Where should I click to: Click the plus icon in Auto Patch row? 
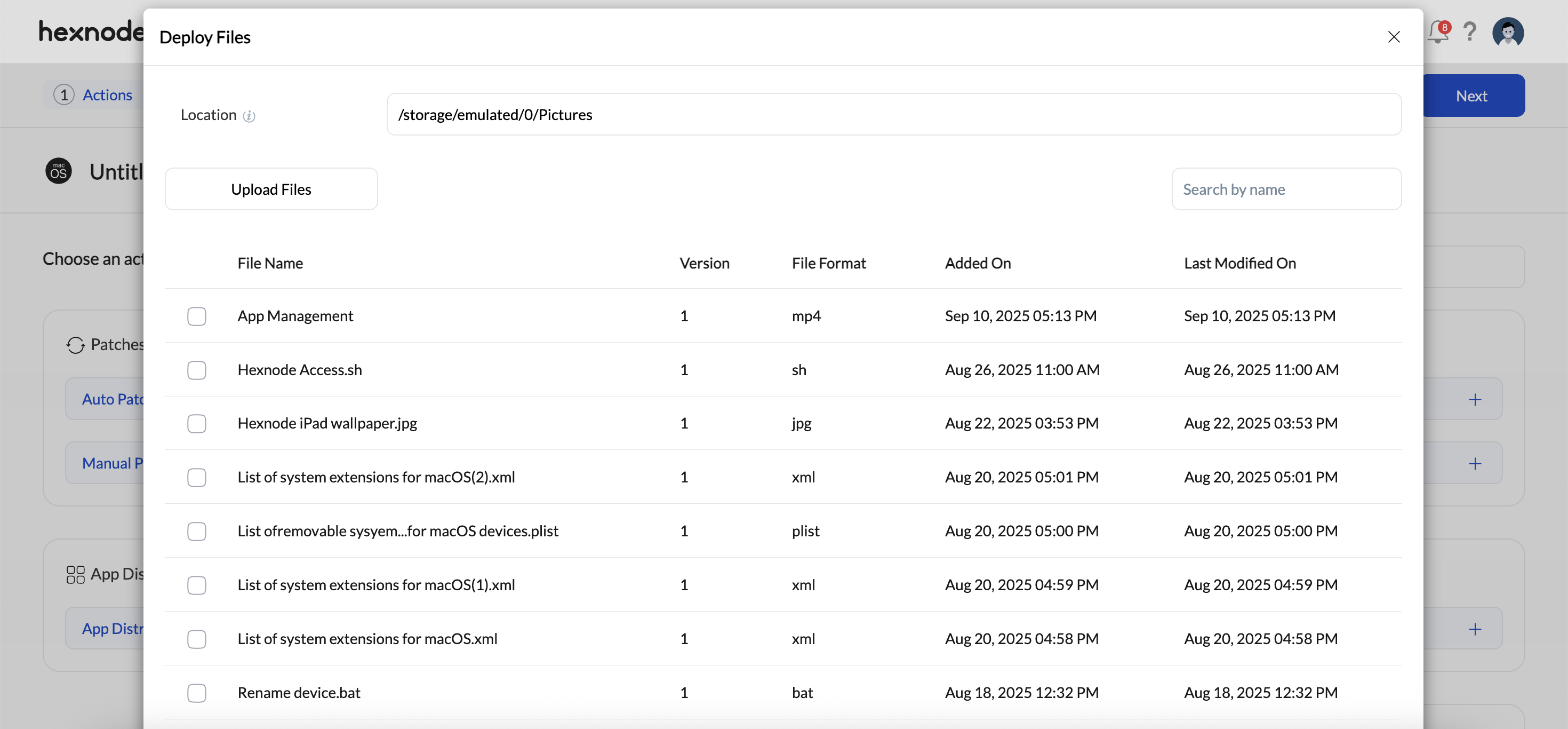pyautogui.click(x=1474, y=400)
